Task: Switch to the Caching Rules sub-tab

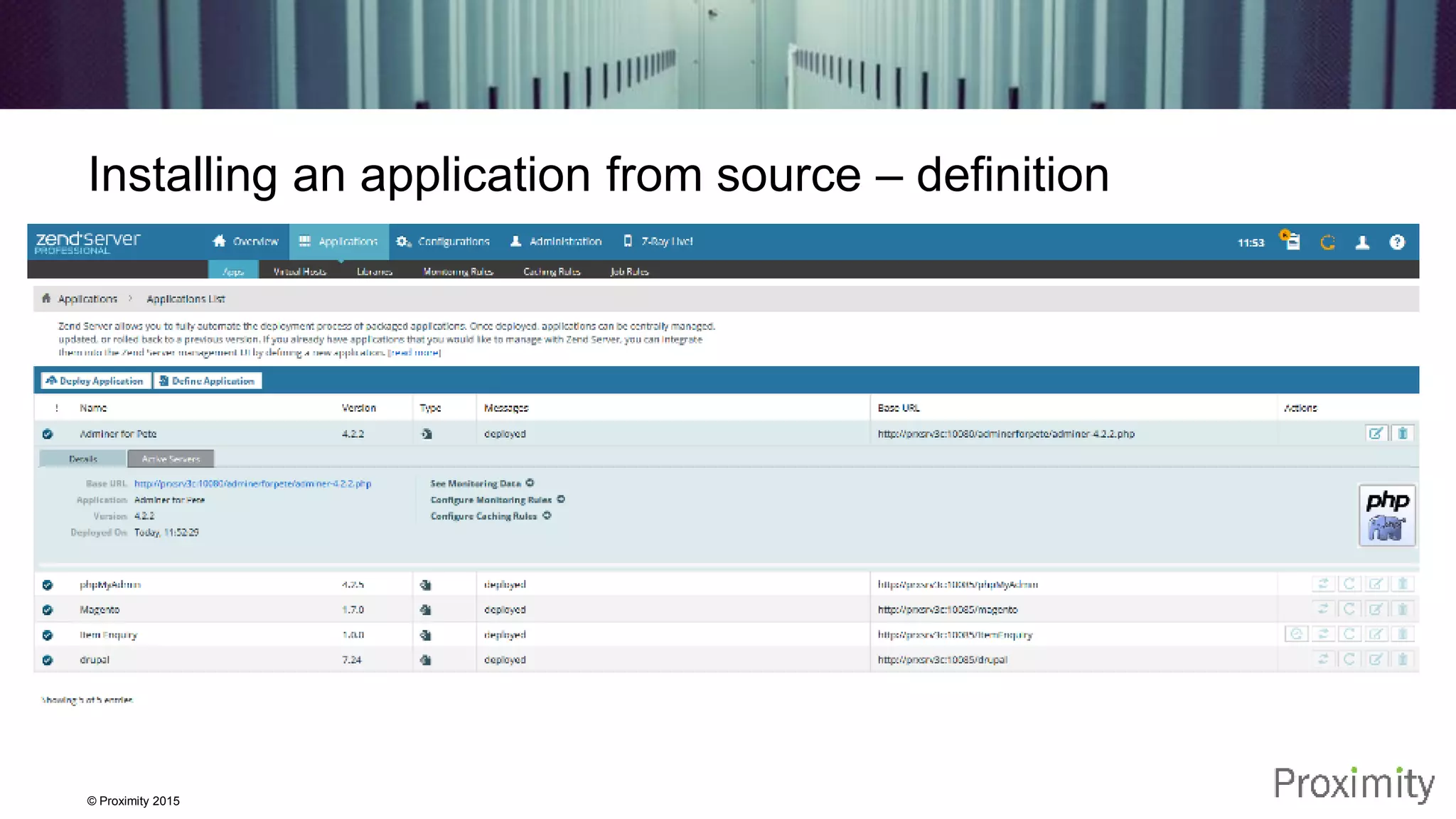Action: pyautogui.click(x=552, y=272)
